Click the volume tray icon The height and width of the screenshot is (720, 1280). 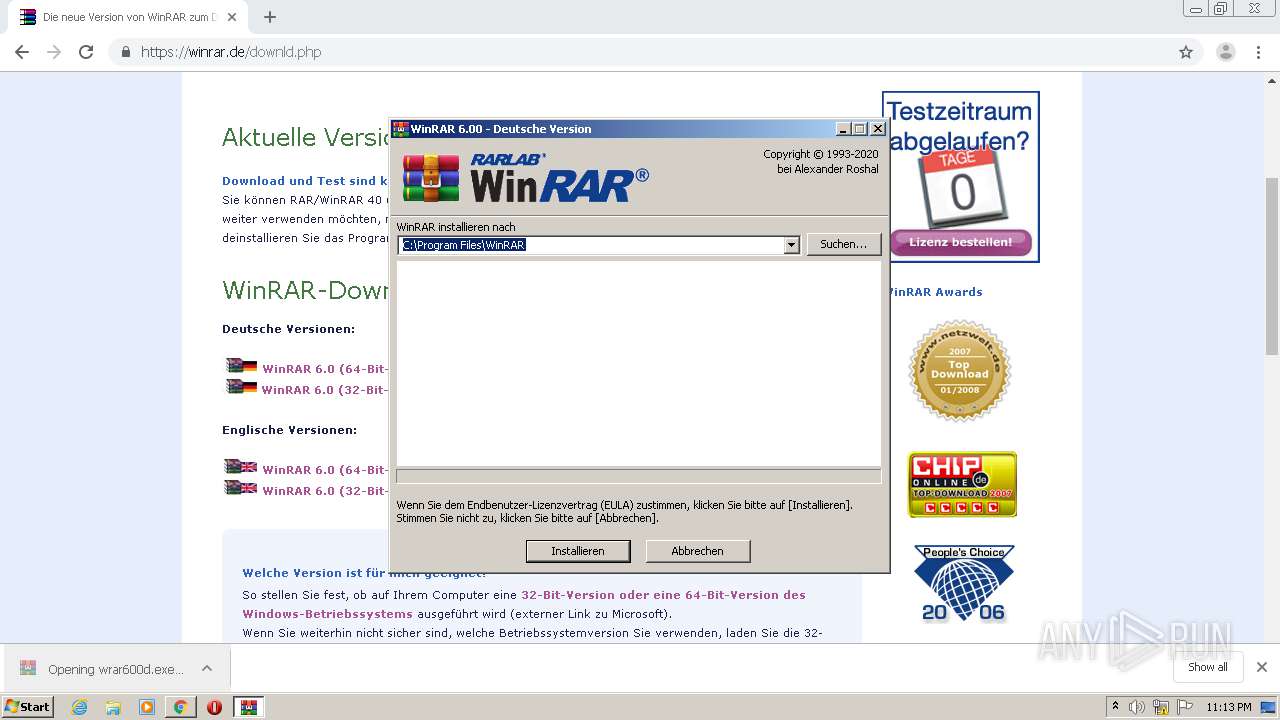click(1137, 707)
